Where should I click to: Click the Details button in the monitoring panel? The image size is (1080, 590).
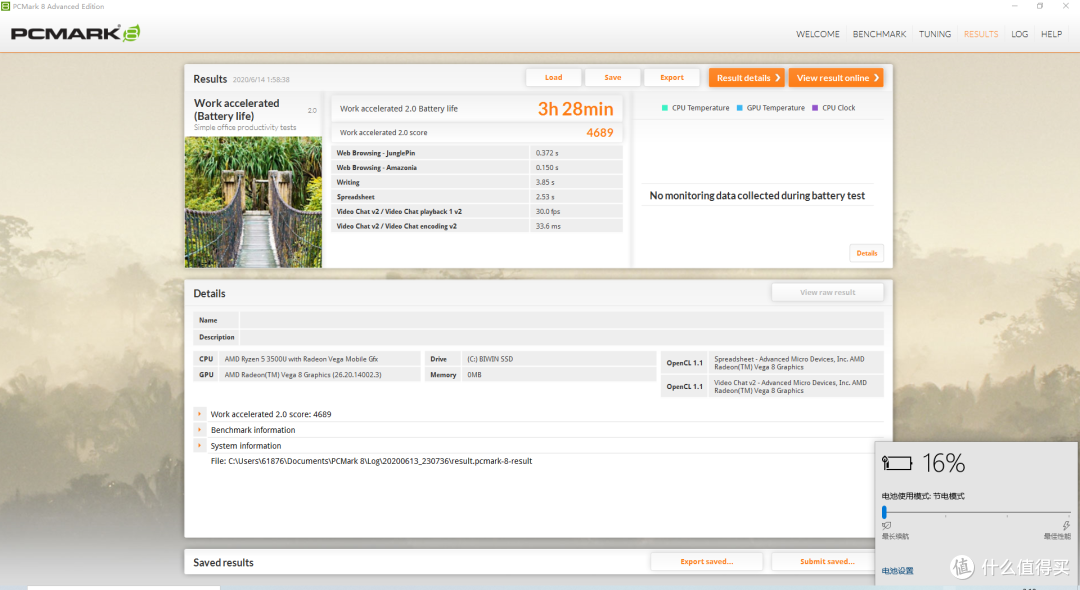coord(866,253)
